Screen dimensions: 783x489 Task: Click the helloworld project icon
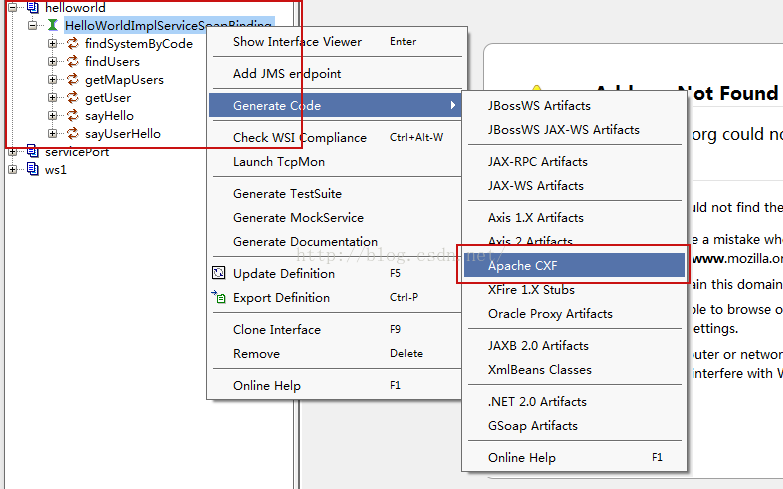click(33, 7)
